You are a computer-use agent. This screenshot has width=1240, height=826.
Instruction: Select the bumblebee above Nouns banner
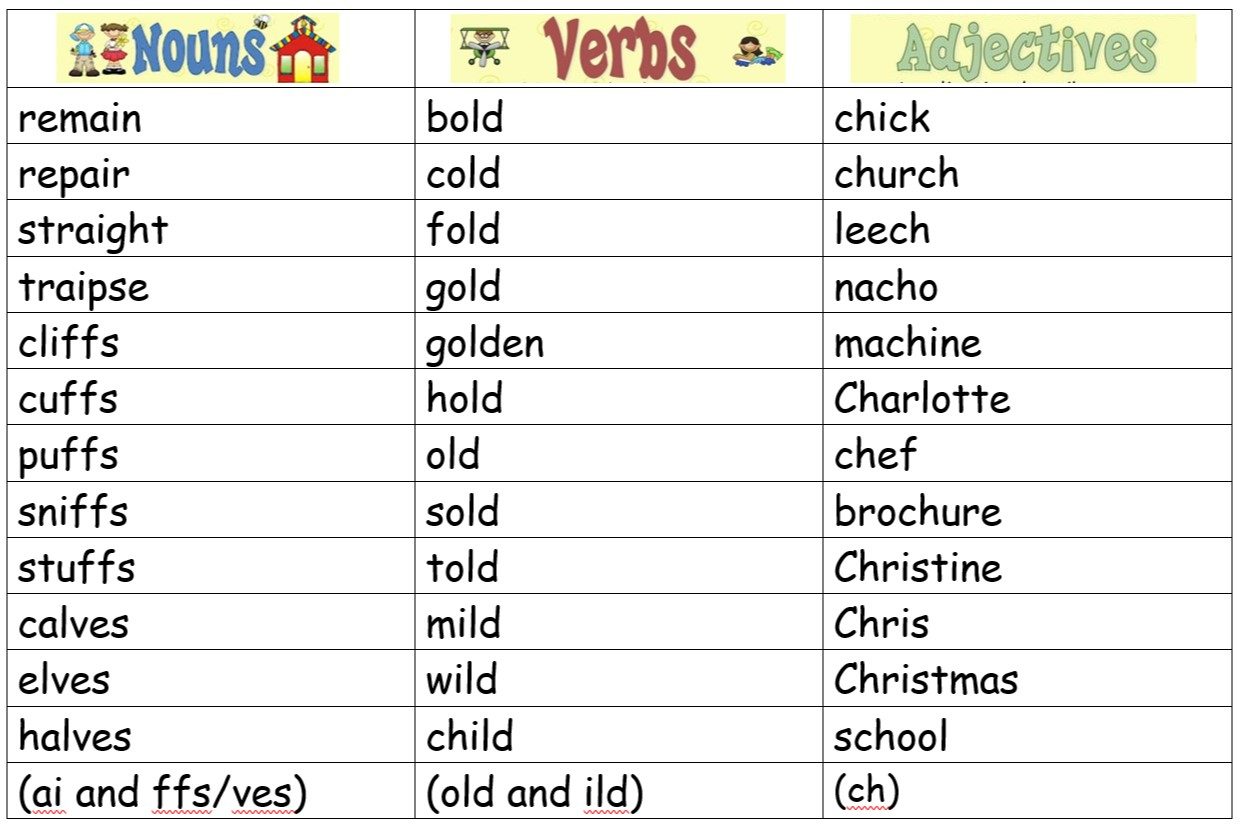coord(262,23)
